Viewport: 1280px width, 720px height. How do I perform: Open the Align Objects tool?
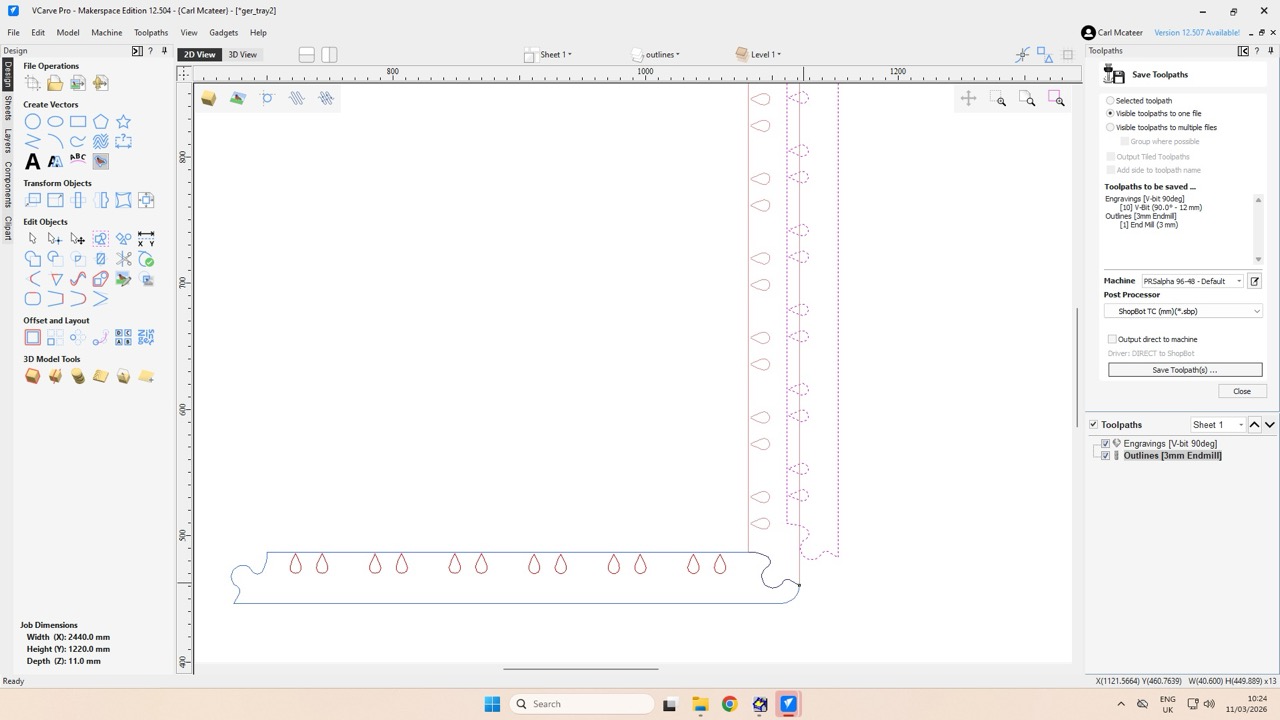[146, 200]
